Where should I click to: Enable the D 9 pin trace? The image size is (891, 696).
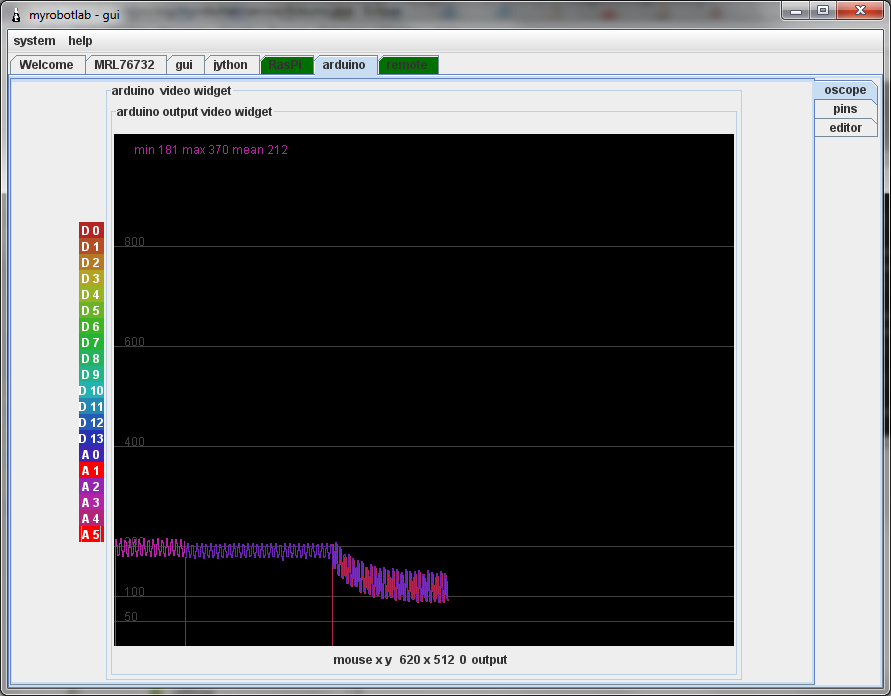pyautogui.click(x=91, y=374)
